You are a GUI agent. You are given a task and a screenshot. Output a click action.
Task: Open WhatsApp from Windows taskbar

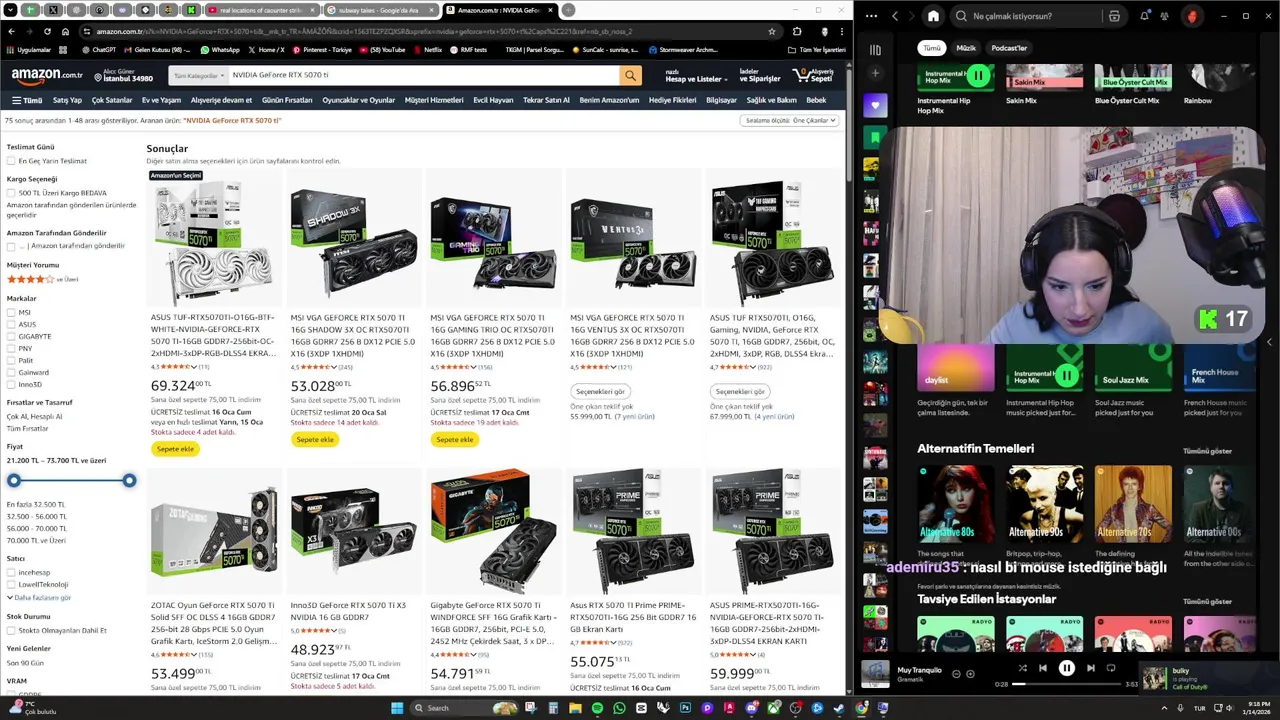619,708
